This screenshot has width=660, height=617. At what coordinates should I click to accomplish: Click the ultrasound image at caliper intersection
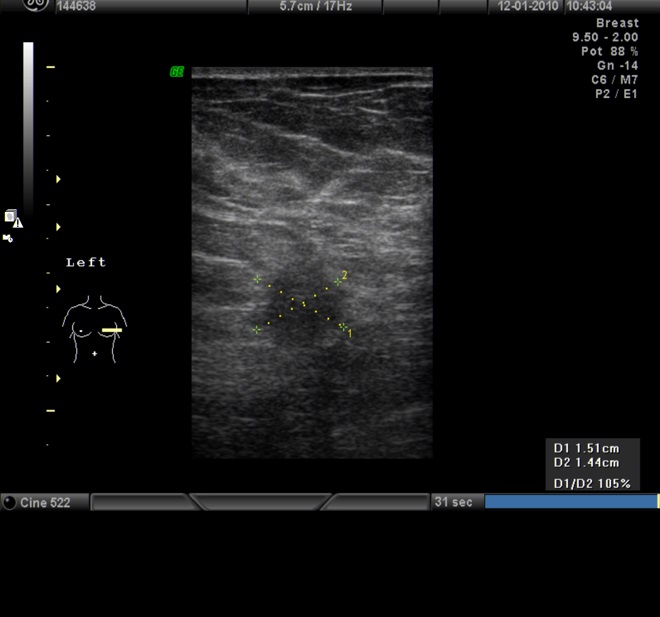pyautogui.click(x=303, y=303)
